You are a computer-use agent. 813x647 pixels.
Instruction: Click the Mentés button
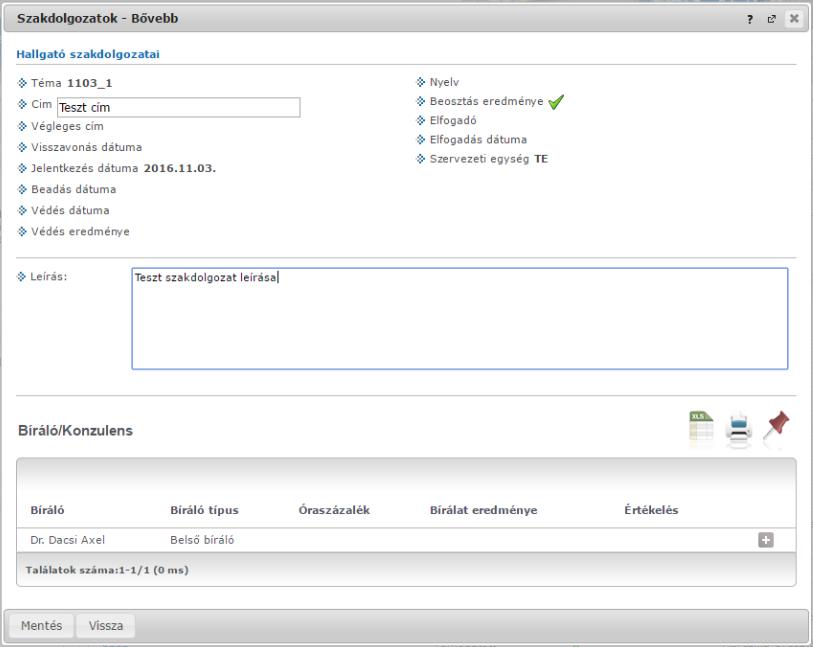pyautogui.click(x=41, y=626)
